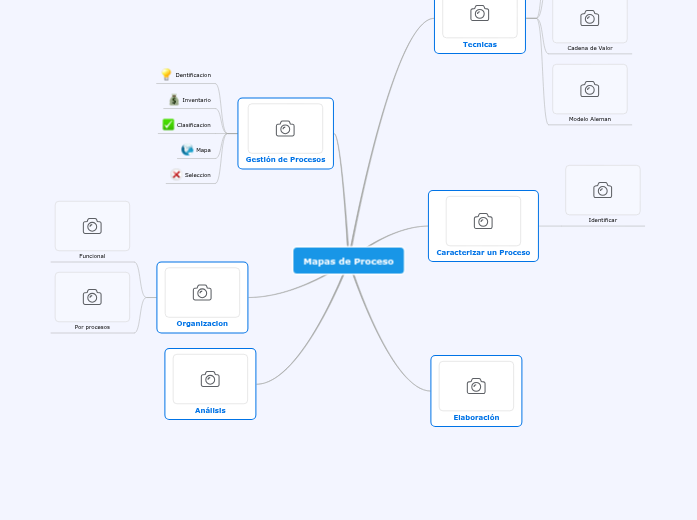This screenshot has height=520, width=697.
Task: Select the Dentificacion label
Action: click(x=193, y=75)
